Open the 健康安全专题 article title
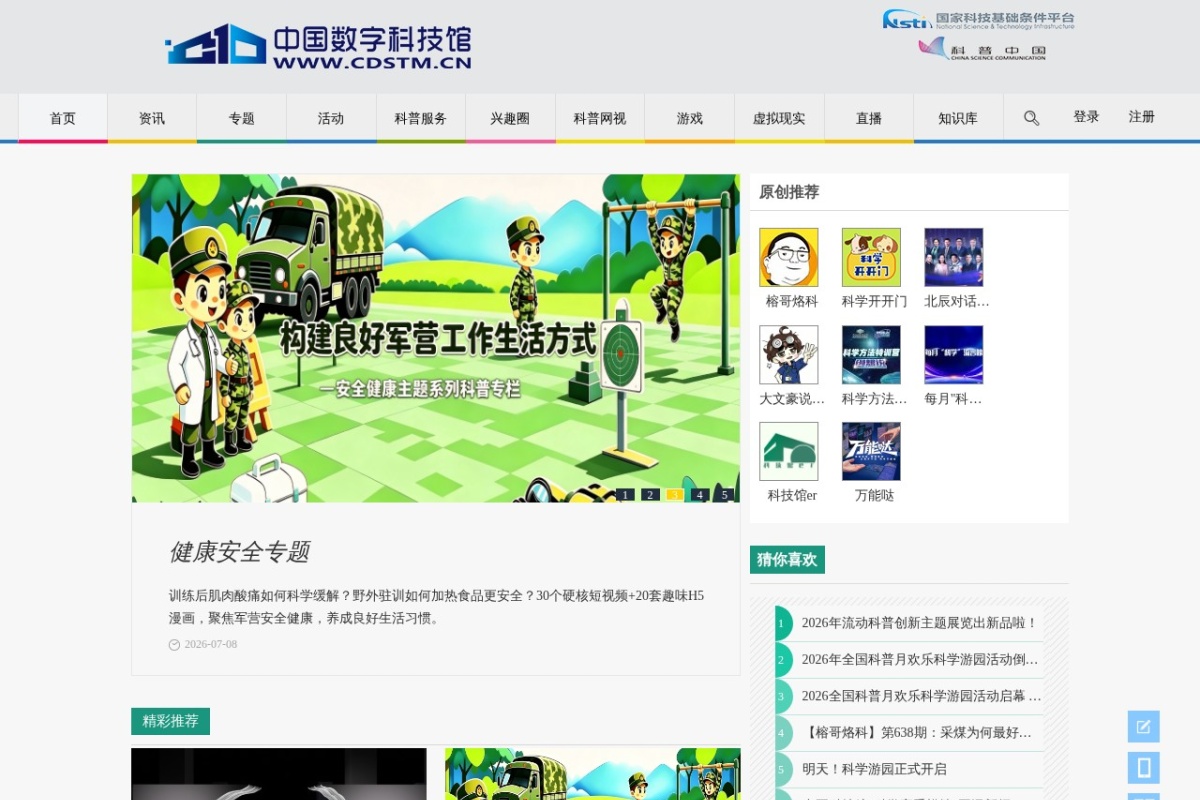Viewport: 1200px width, 800px height. pyautogui.click(x=239, y=552)
